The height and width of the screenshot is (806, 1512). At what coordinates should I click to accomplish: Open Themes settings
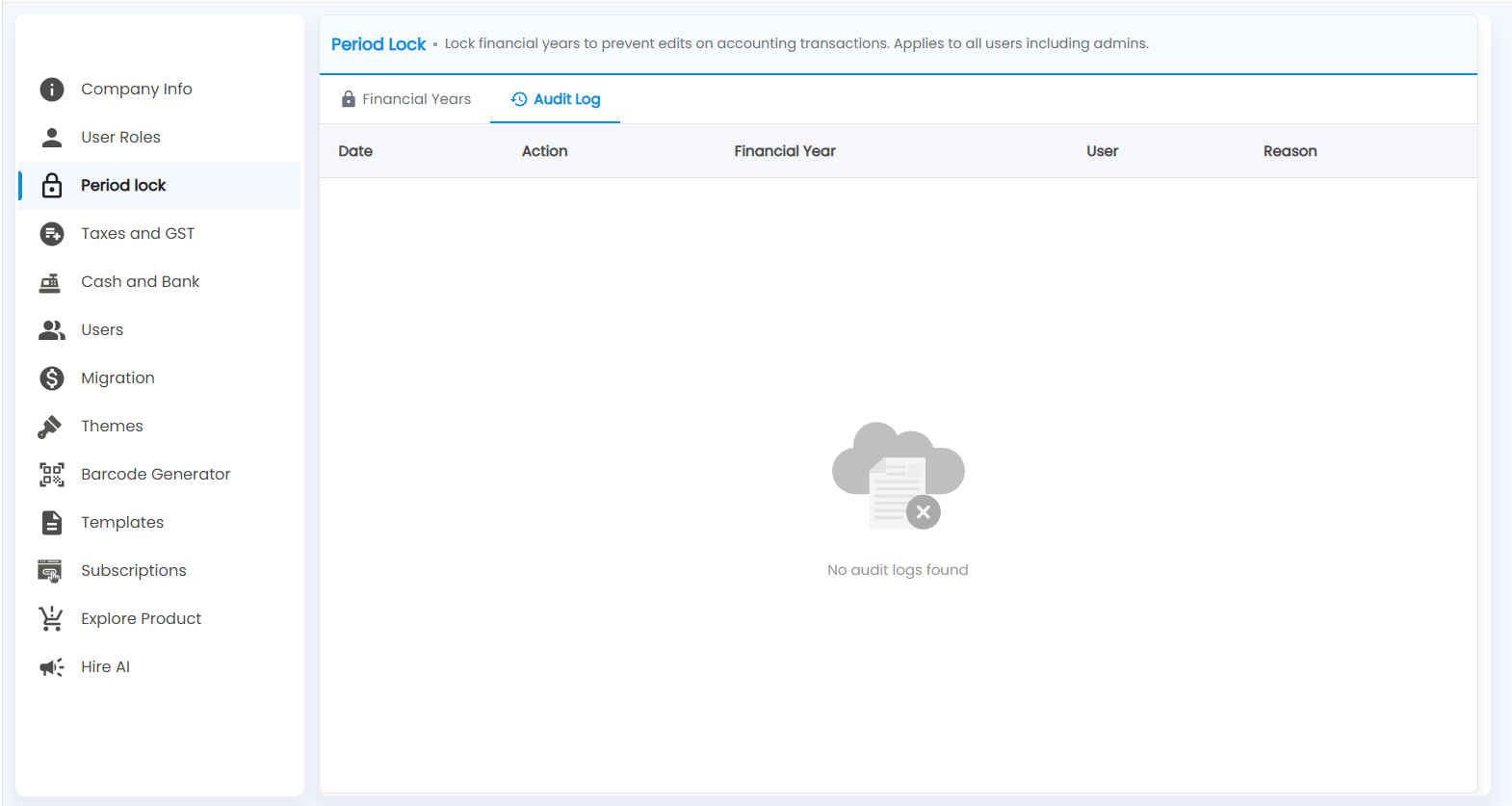(160, 427)
